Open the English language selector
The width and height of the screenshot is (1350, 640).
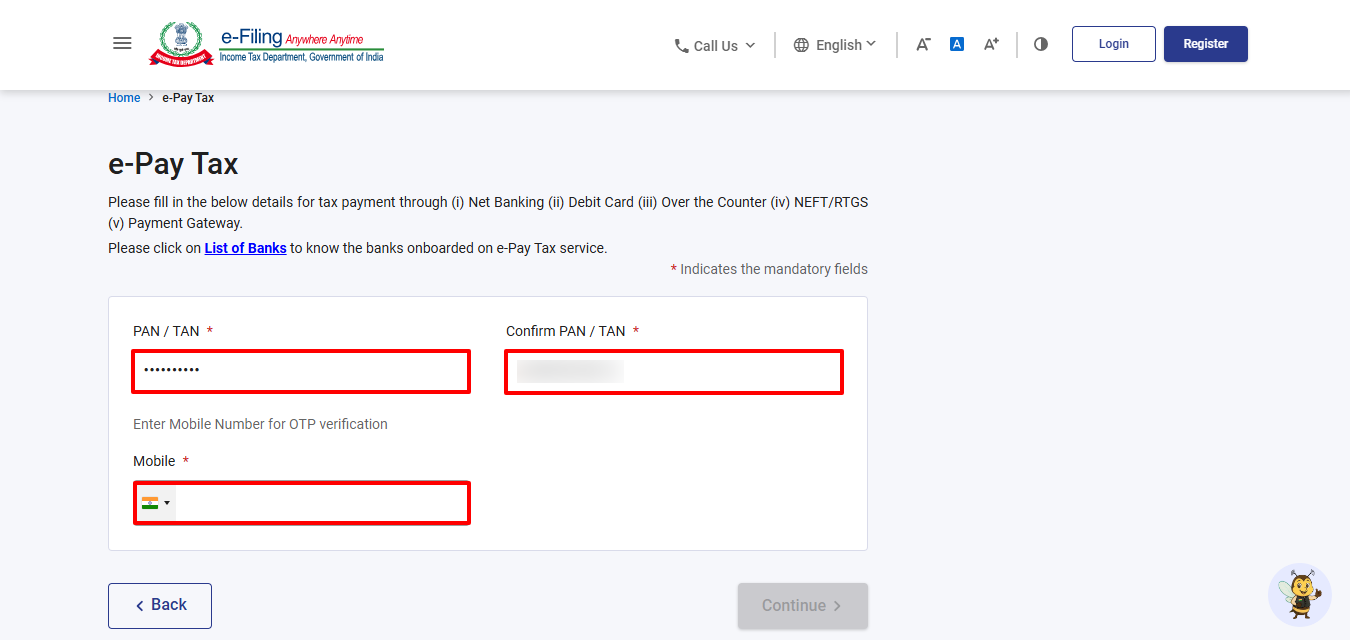tap(835, 45)
